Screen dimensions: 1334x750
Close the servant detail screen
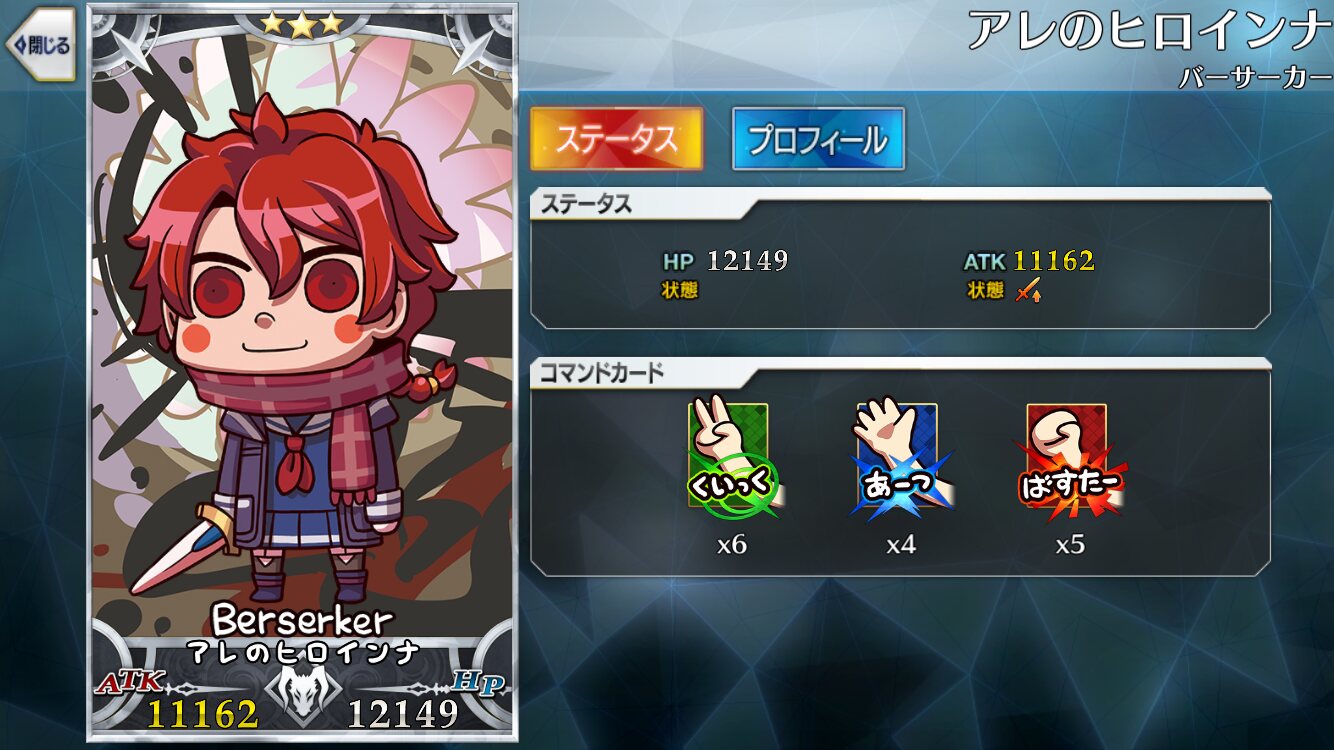40,45
